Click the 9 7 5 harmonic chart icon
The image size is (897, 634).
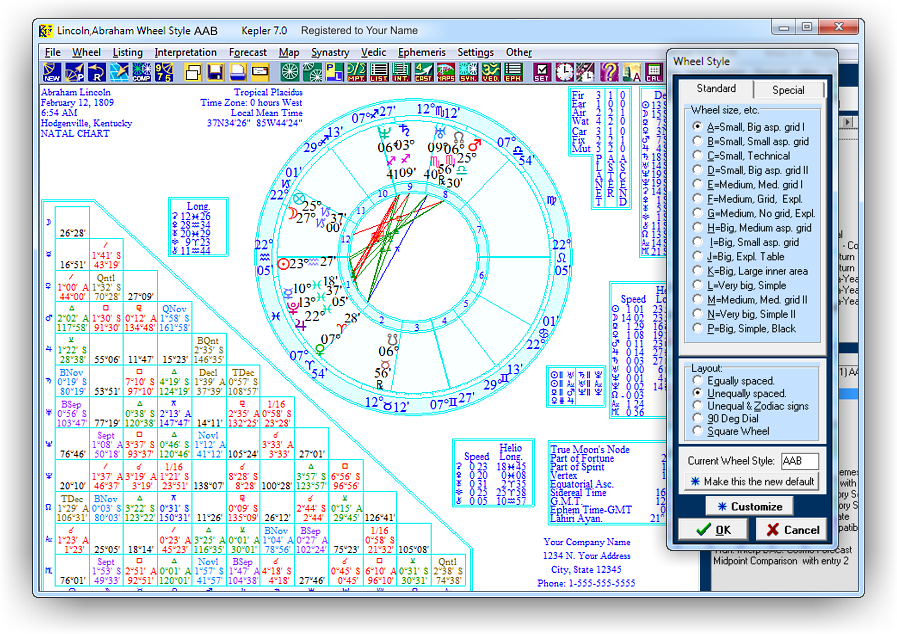(164, 72)
